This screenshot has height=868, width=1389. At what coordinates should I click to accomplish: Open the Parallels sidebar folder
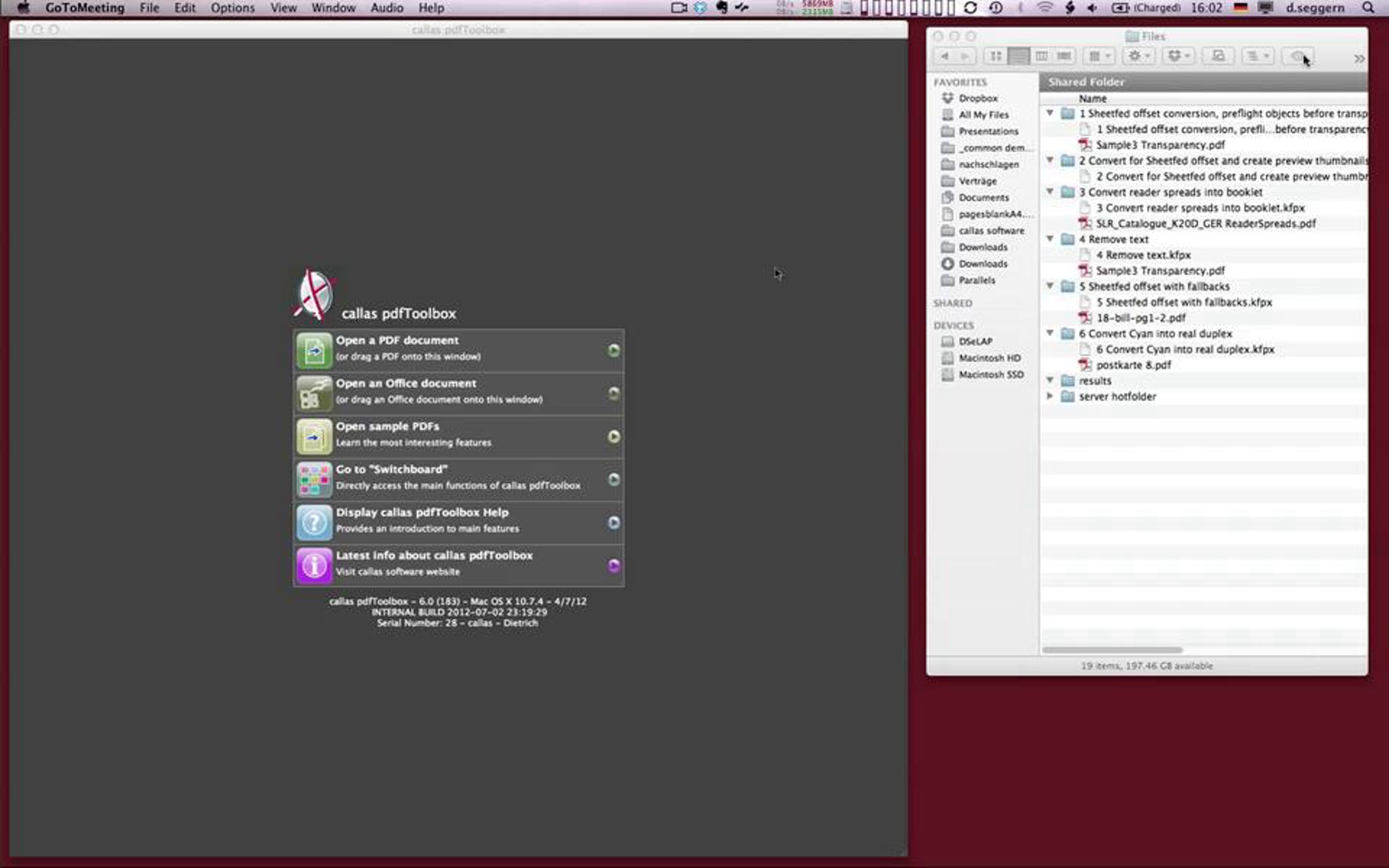[x=977, y=280]
